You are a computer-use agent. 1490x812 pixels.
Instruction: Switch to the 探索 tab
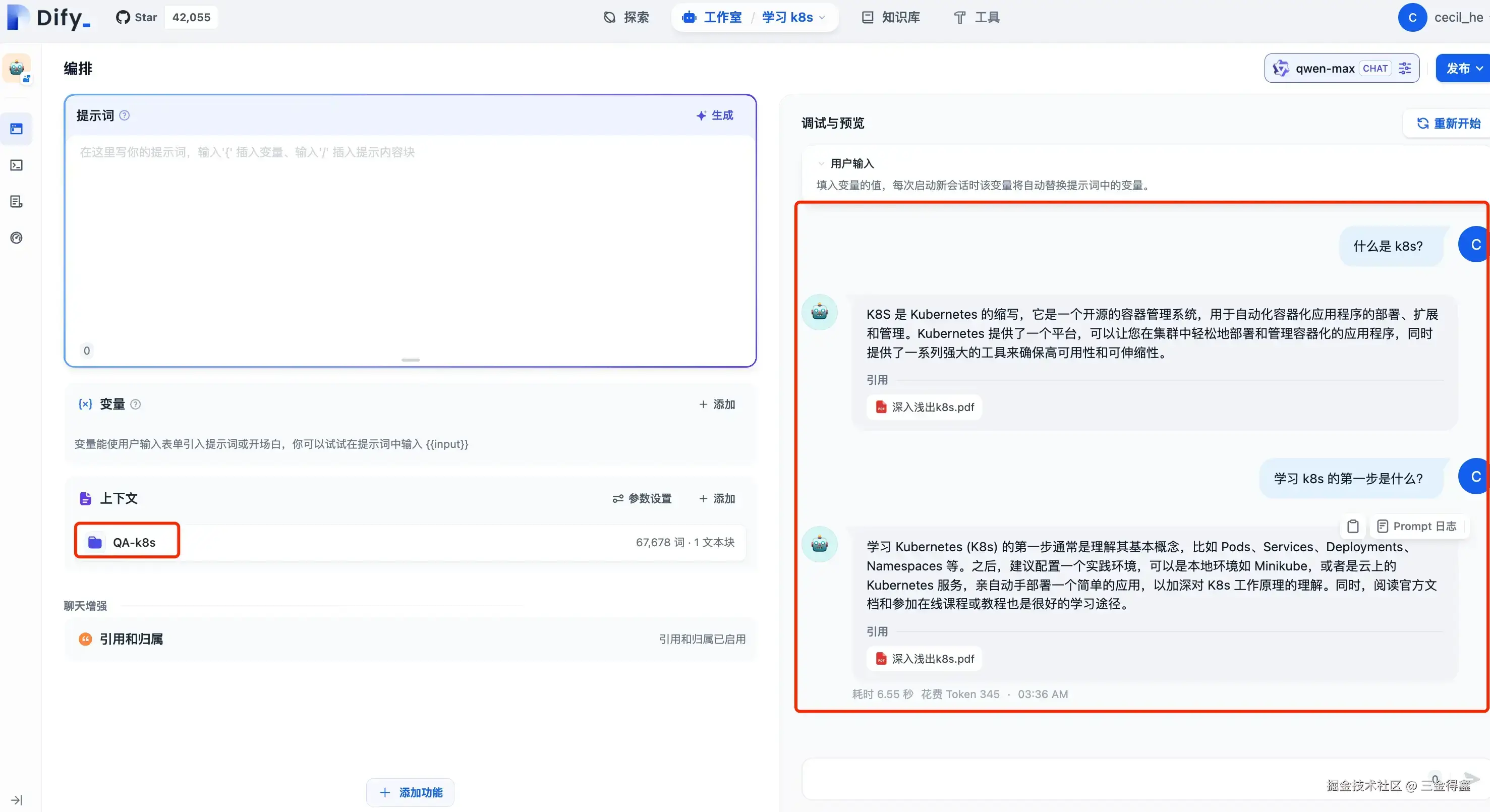tap(626, 17)
